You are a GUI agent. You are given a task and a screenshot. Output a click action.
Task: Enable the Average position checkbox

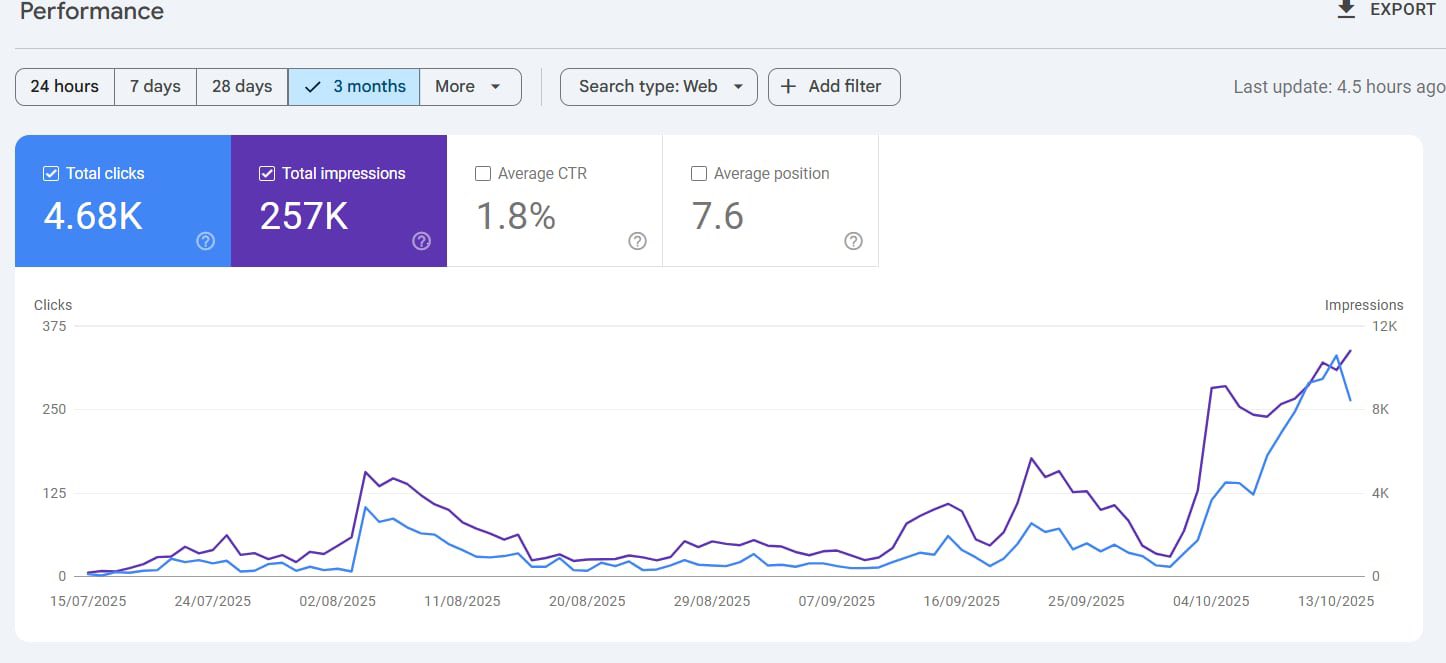[x=699, y=173]
